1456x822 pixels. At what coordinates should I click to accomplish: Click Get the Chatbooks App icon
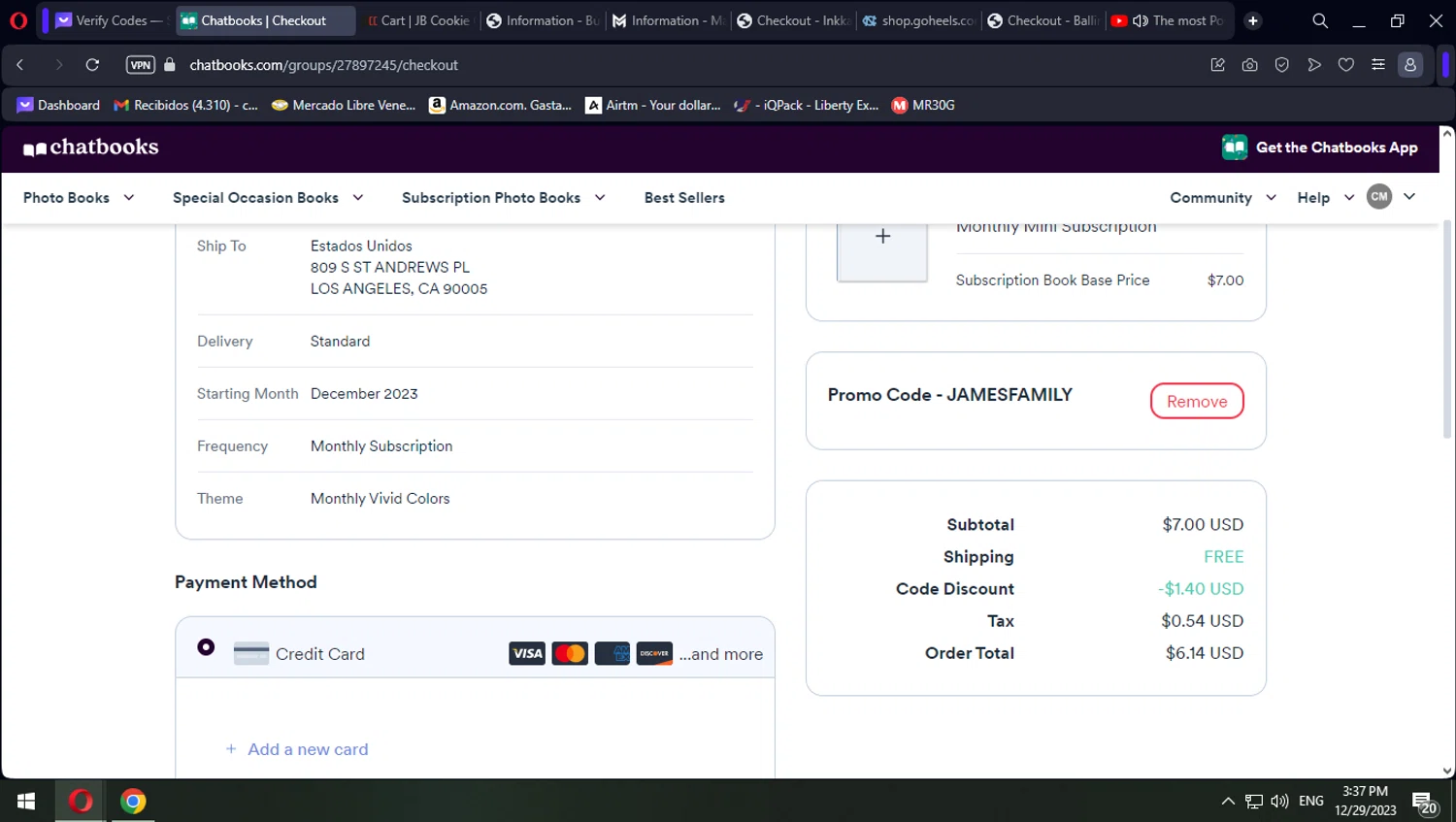[x=1235, y=148]
